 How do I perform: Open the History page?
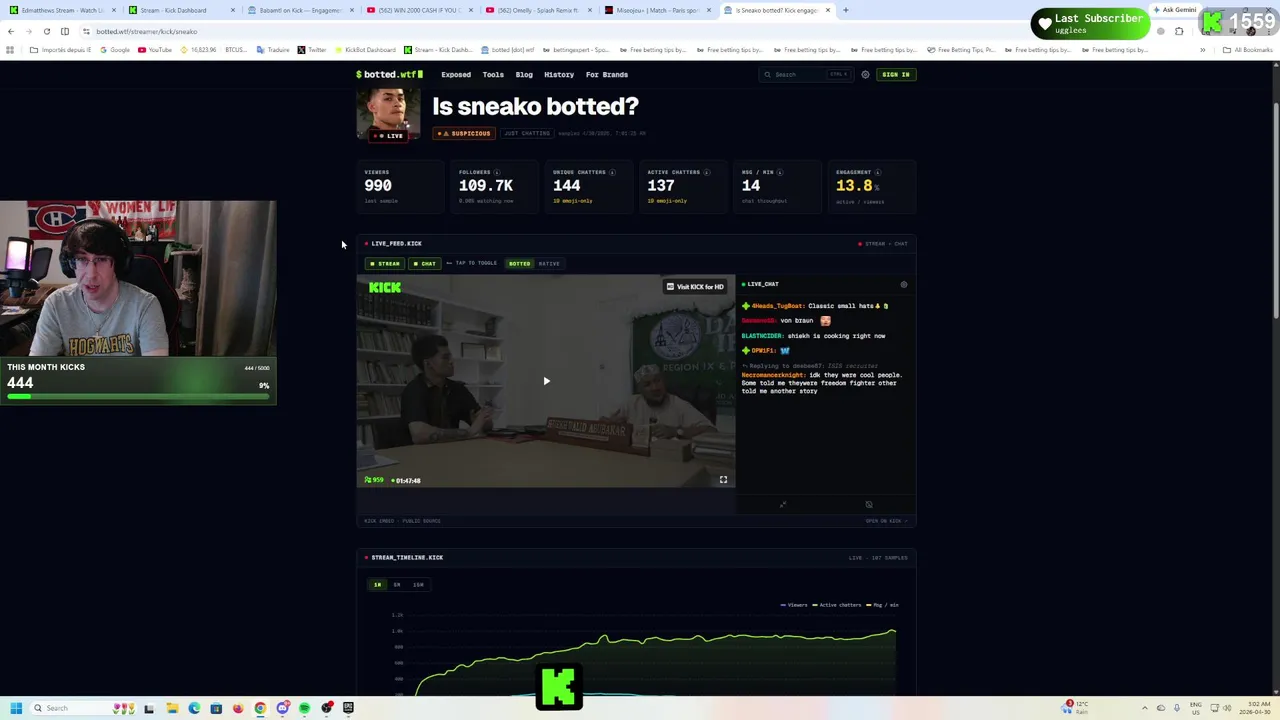(x=559, y=74)
